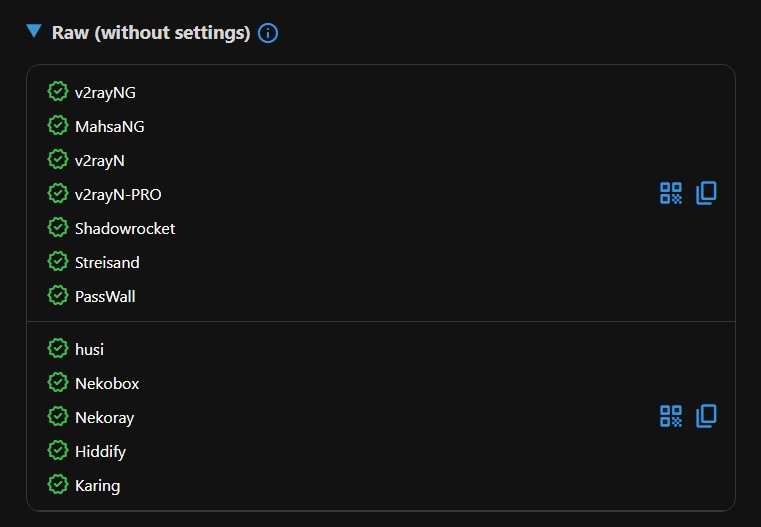
Task: Click the green check badge beside Nekobox
Action: 58,383
